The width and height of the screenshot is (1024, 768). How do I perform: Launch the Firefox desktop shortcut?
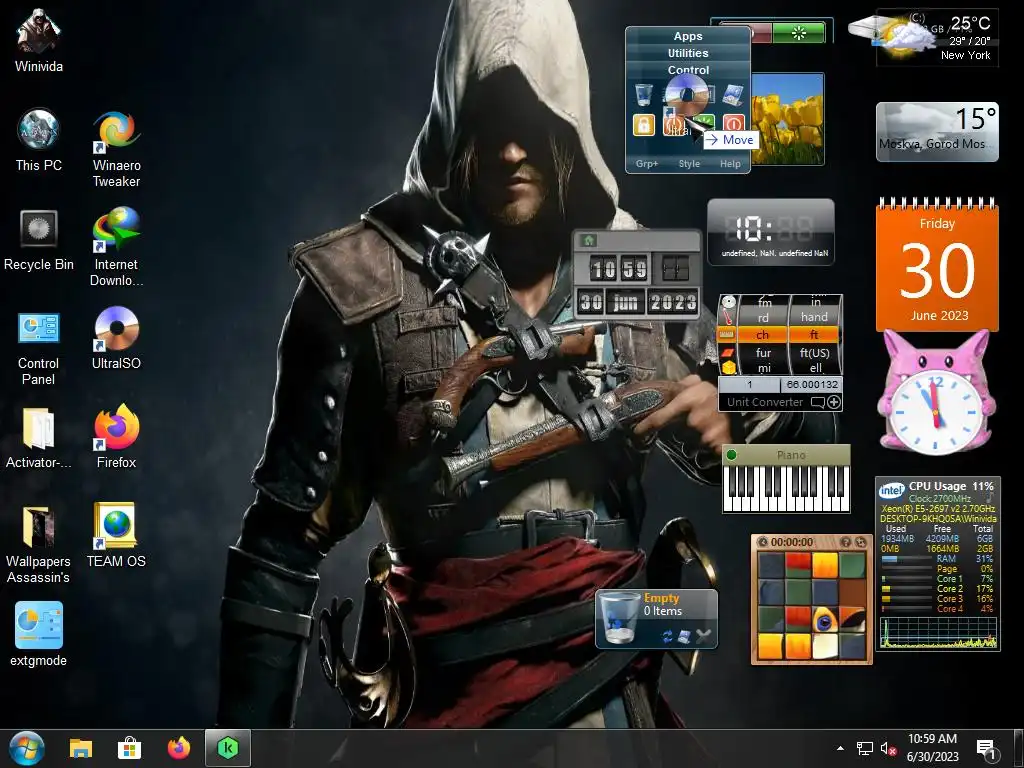116,438
